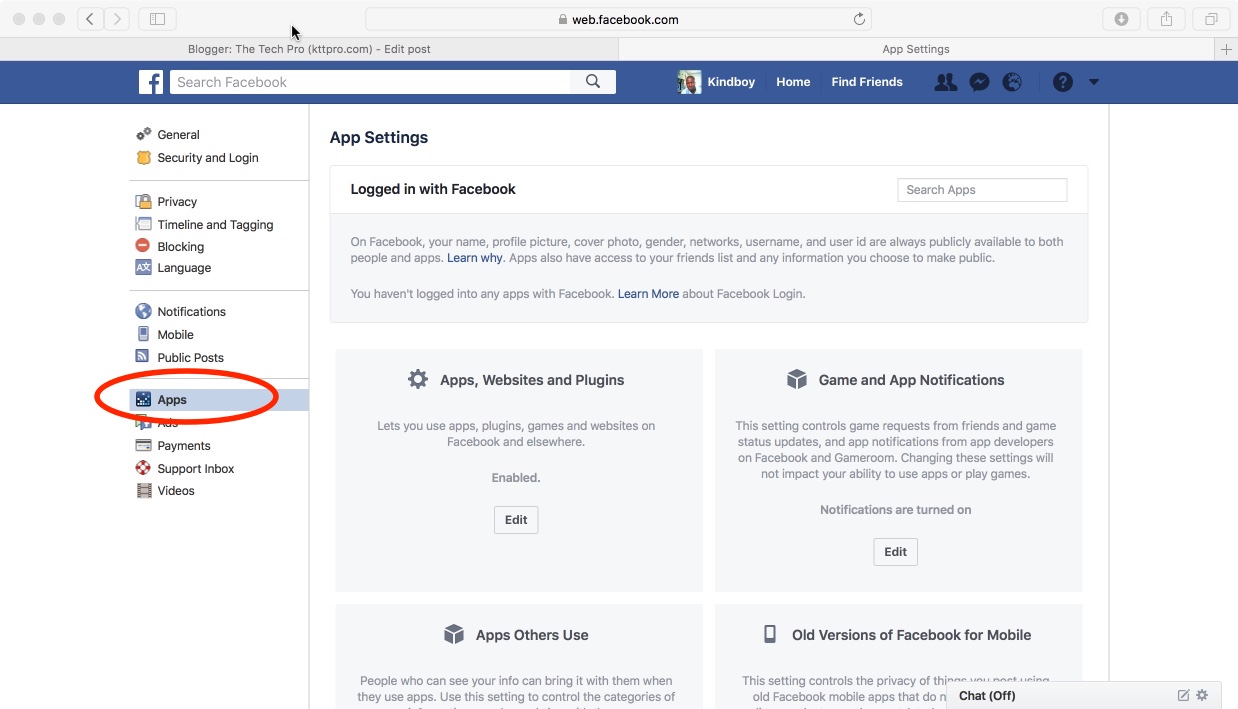
Task: Click the web.facebook.com address bar
Action: click(x=618, y=19)
